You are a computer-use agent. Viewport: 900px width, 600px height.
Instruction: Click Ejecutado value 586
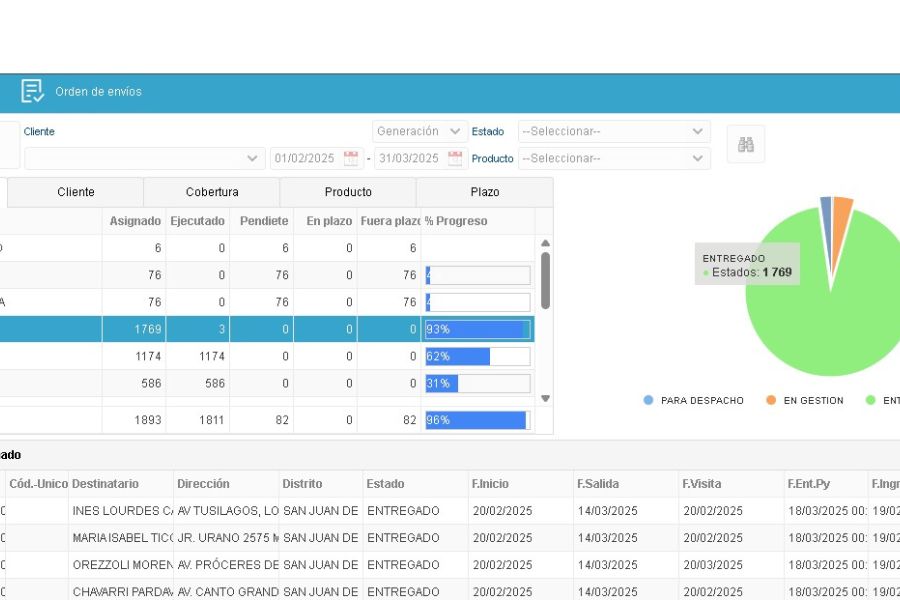[215, 384]
